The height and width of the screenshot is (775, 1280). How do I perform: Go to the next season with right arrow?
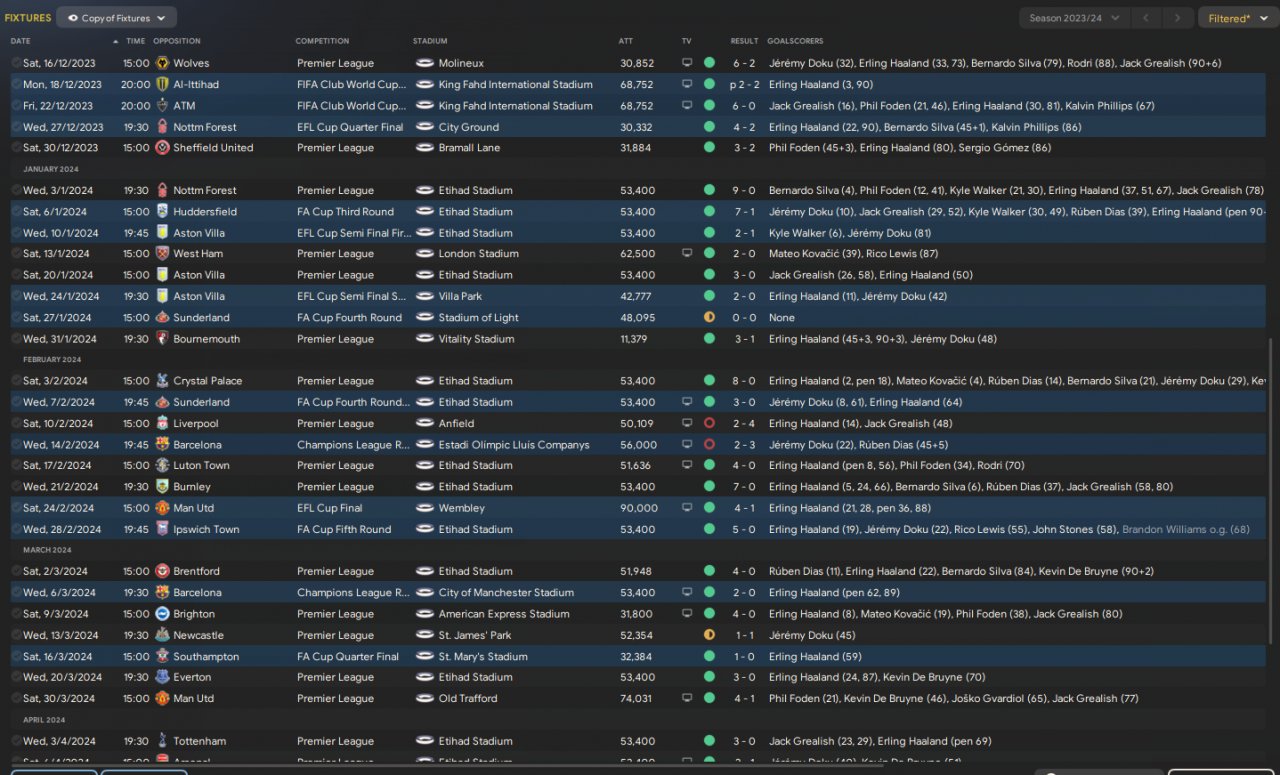coord(1179,18)
